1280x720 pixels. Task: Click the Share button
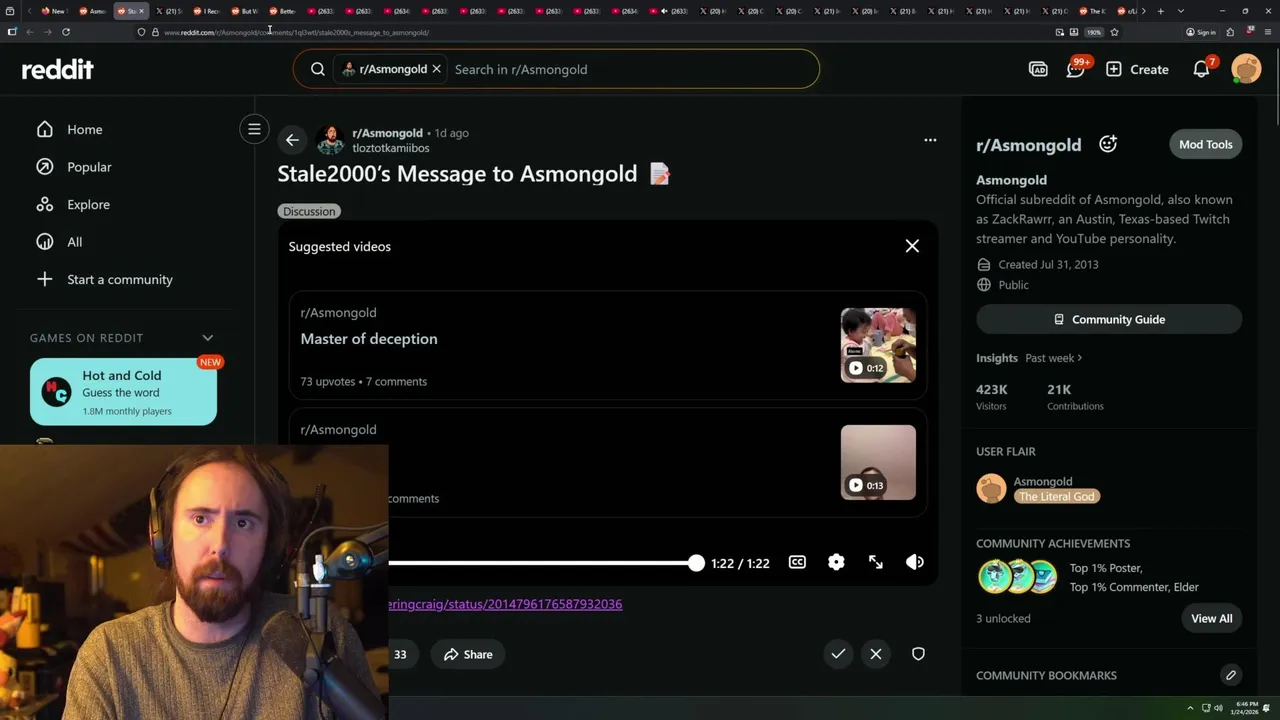[x=469, y=654]
